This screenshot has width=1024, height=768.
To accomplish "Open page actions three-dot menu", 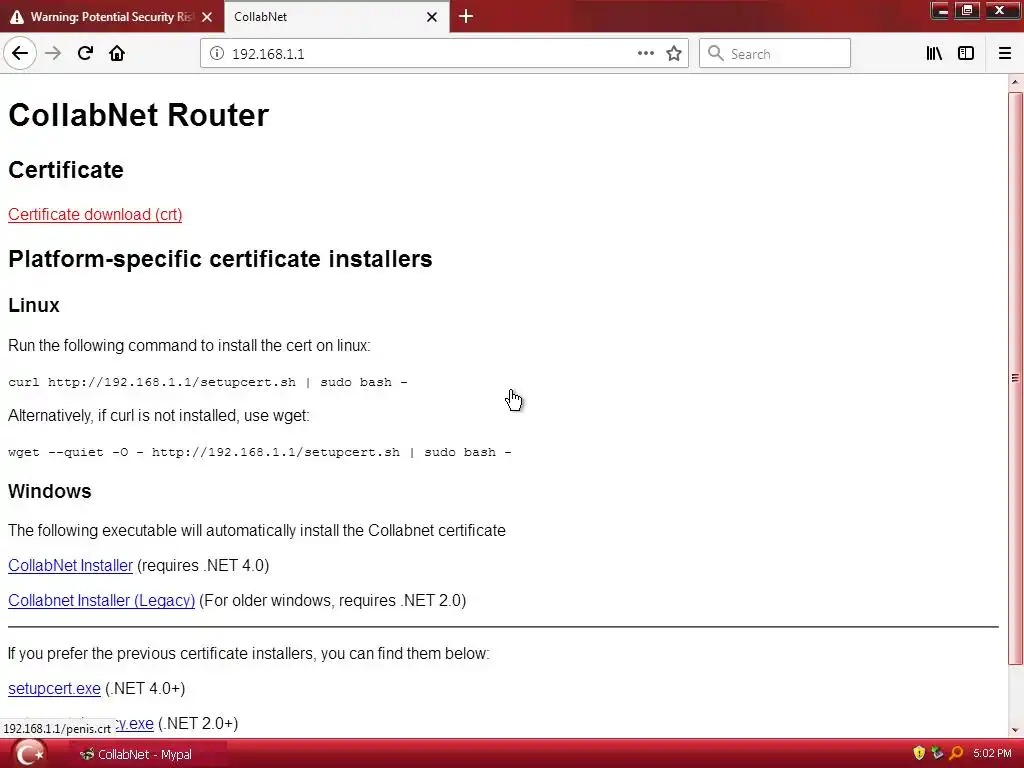I will [646, 54].
